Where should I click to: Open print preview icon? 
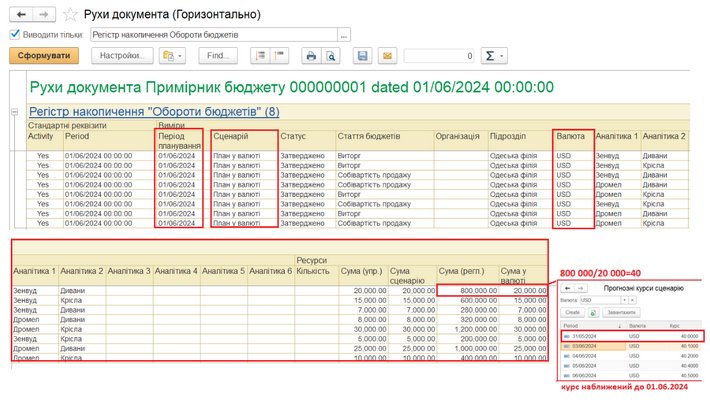pos(330,56)
